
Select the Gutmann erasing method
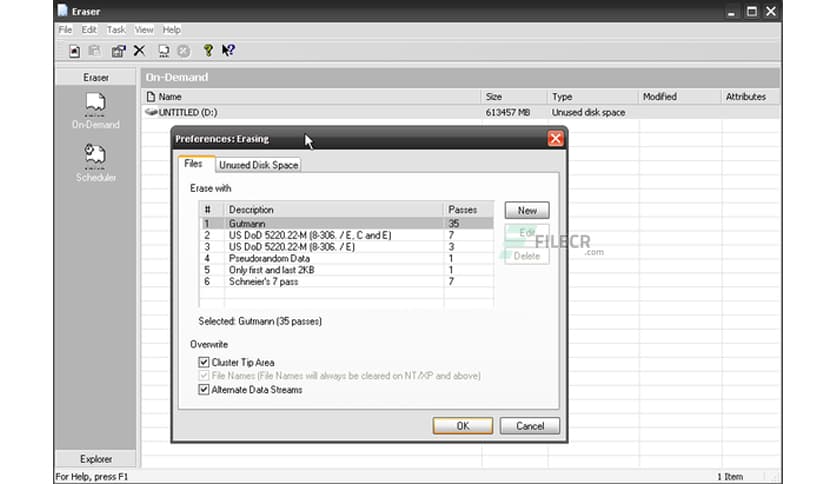(x=347, y=223)
